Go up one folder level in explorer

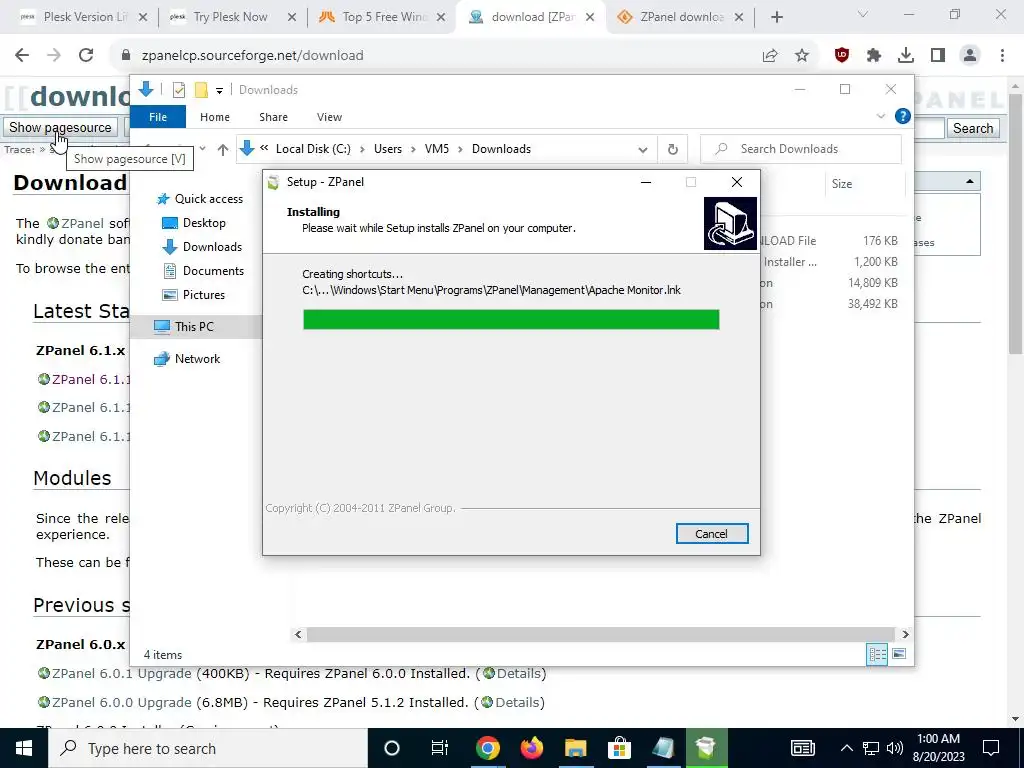click(223, 150)
